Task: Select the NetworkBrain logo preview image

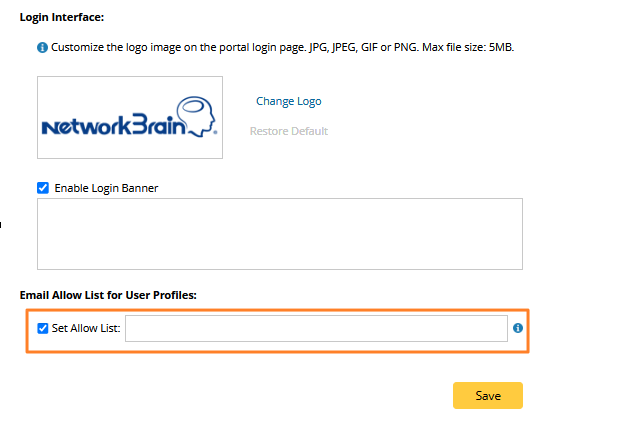Action: [x=131, y=118]
